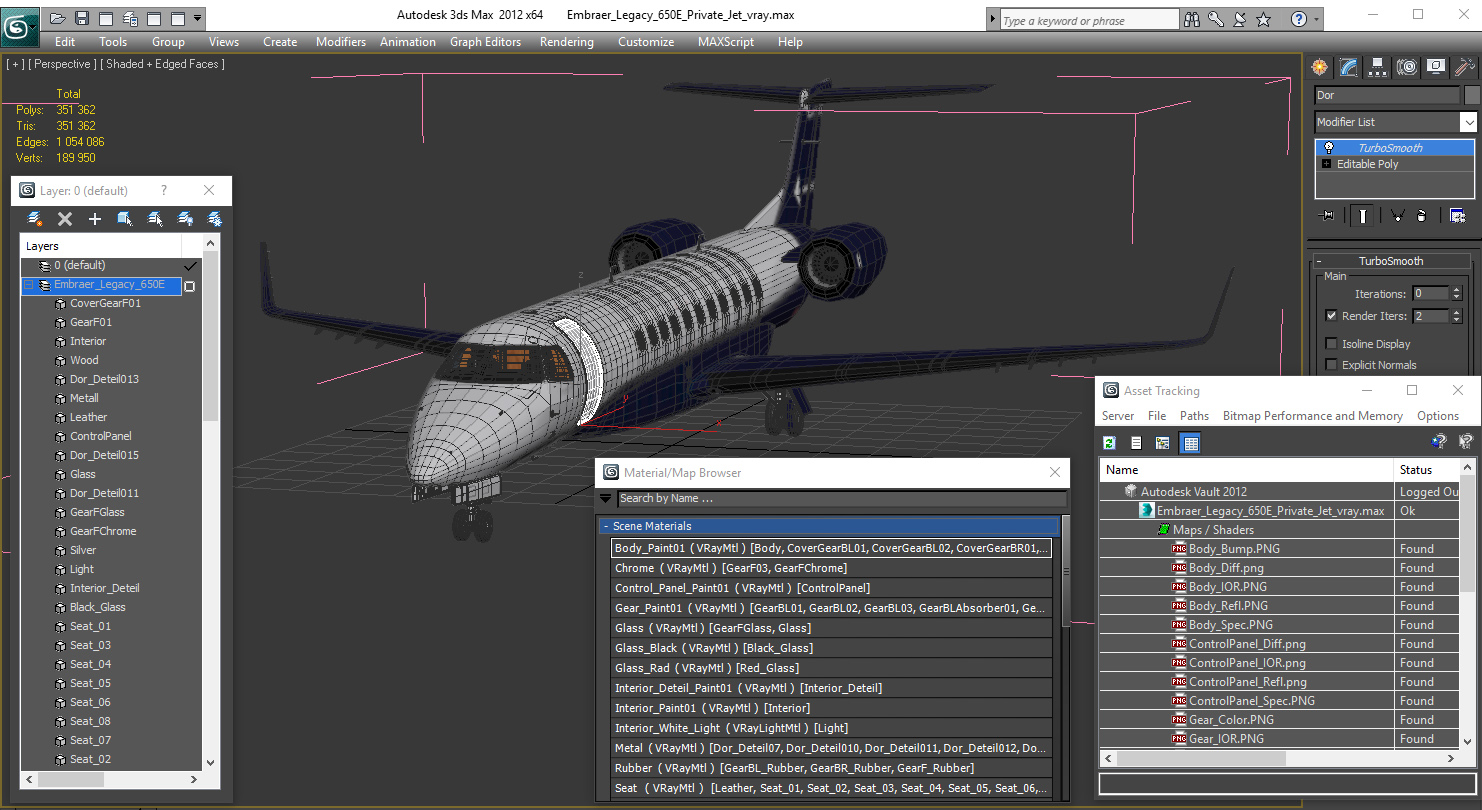Click the binoculars search icon
This screenshot has height=810, width=1482.
coord(1192,19)
